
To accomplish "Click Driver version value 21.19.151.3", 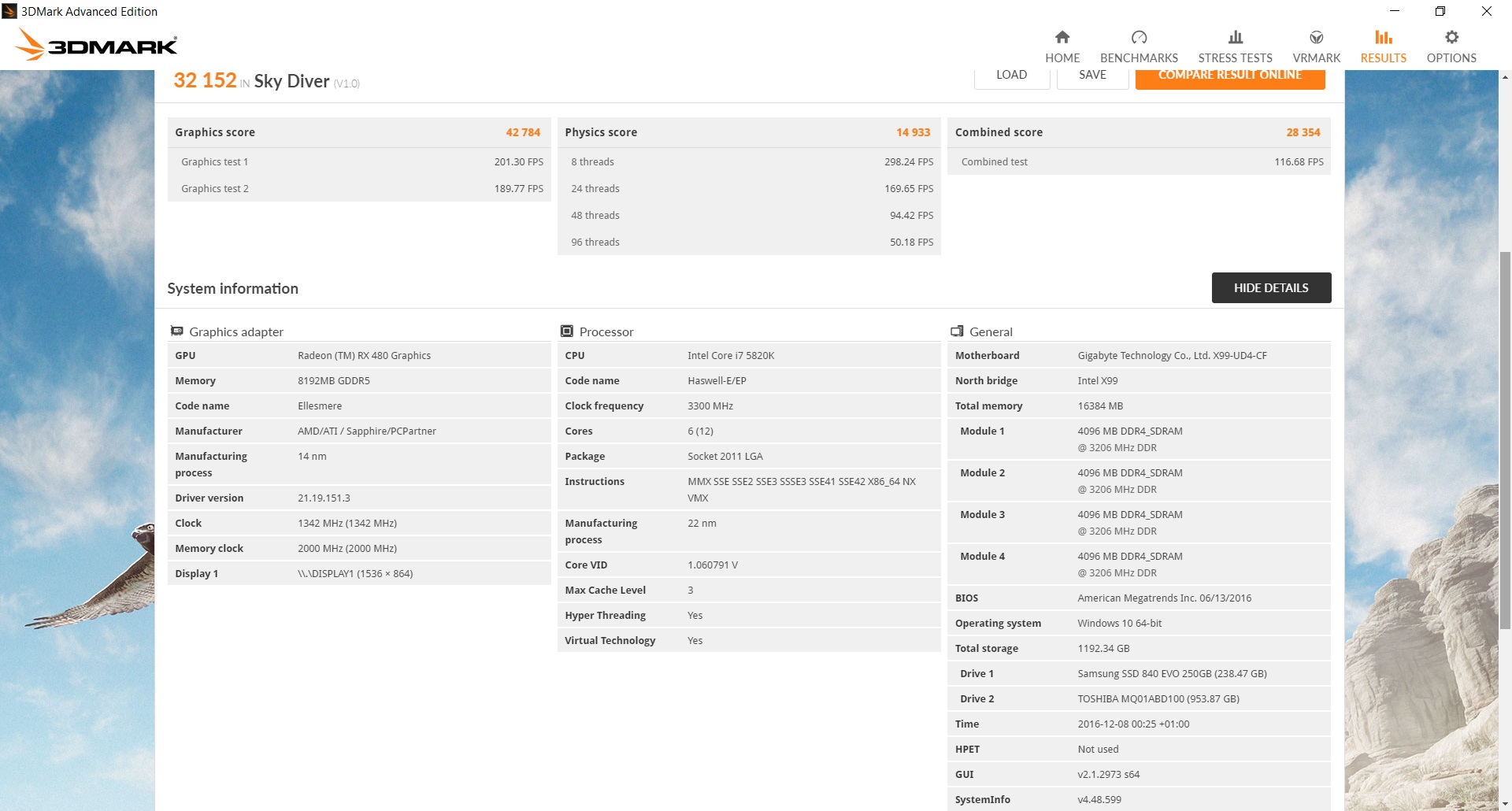I will pos(324,498).
